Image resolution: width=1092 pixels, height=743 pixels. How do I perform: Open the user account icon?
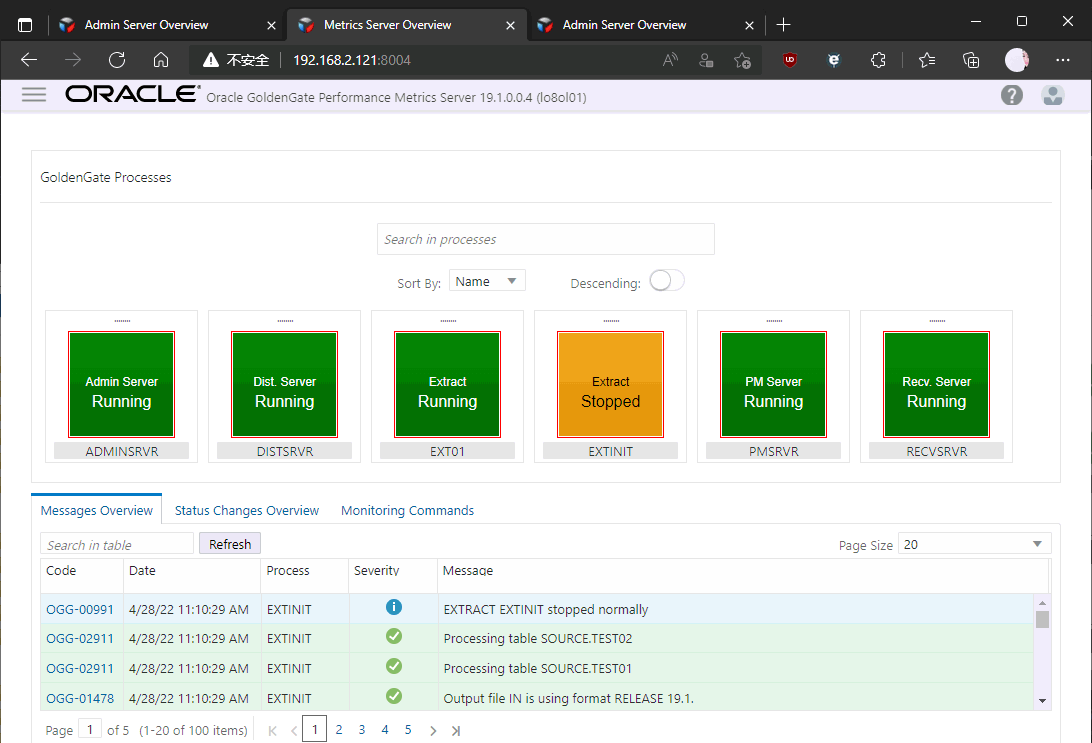(1052, 95)
